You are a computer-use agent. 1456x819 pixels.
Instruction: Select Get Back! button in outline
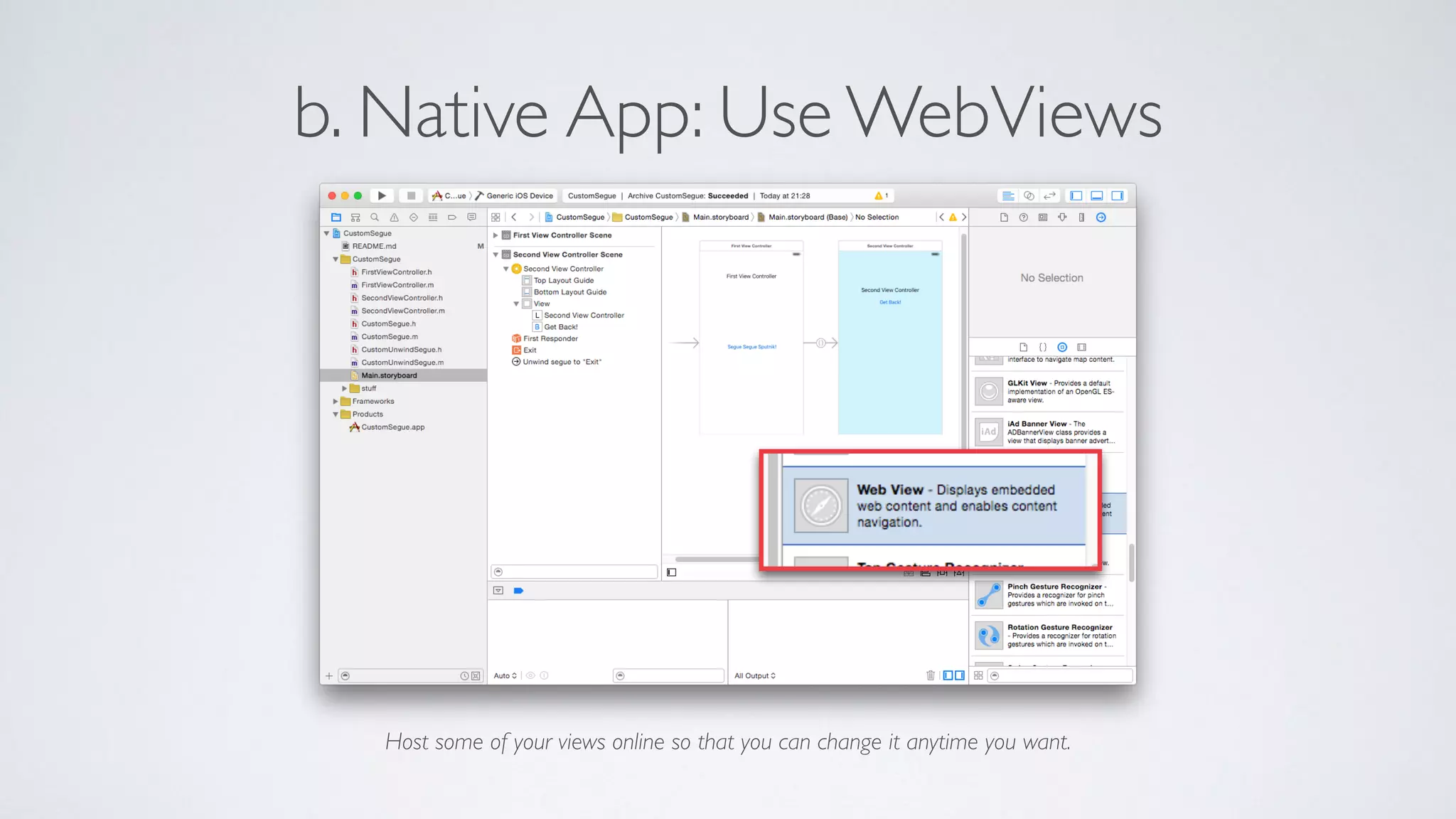pyautogui.click(x=561, y=327)
